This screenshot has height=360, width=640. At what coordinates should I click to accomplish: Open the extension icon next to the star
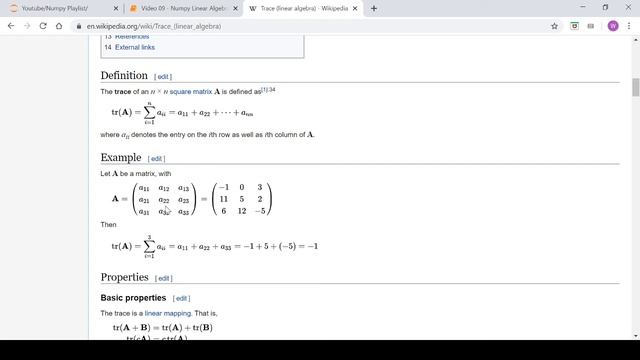point(574,26)
